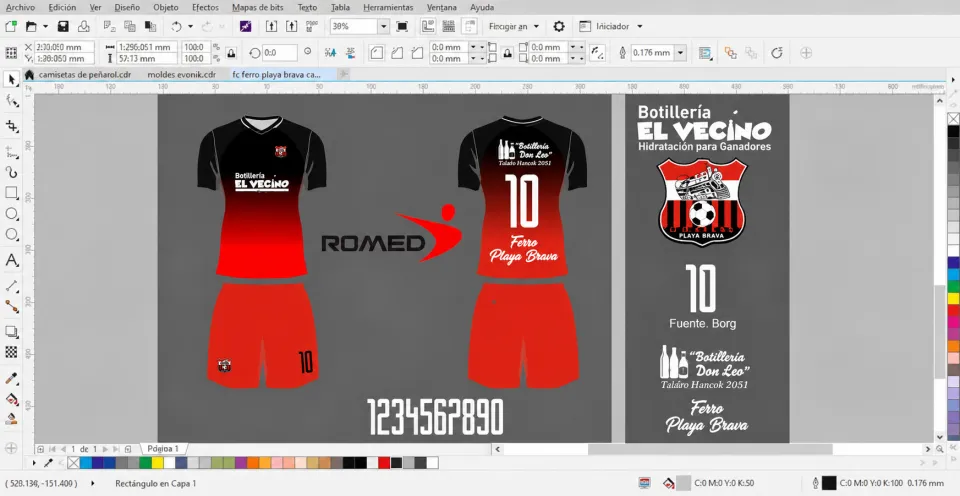
Task: Select the page 1 tab
Action: click(x=163, y=449)
